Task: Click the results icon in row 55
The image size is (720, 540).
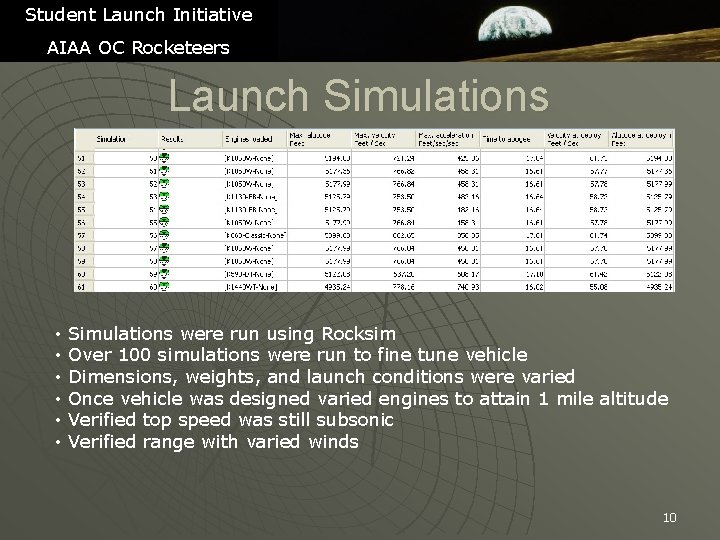Action: [x=164, y=209]
